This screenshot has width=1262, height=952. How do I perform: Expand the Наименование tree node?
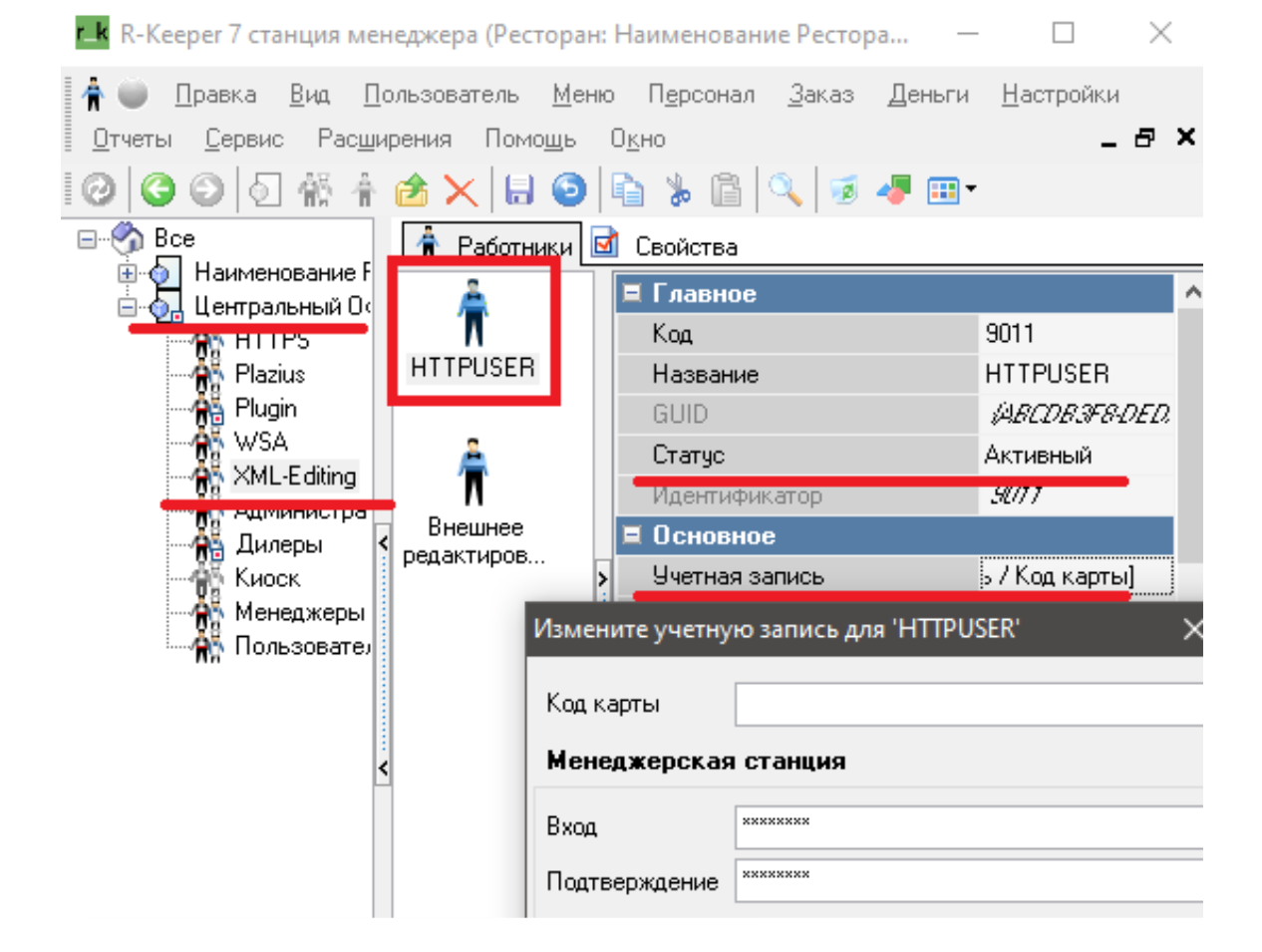pyautogui.click(x=127, y=272)
